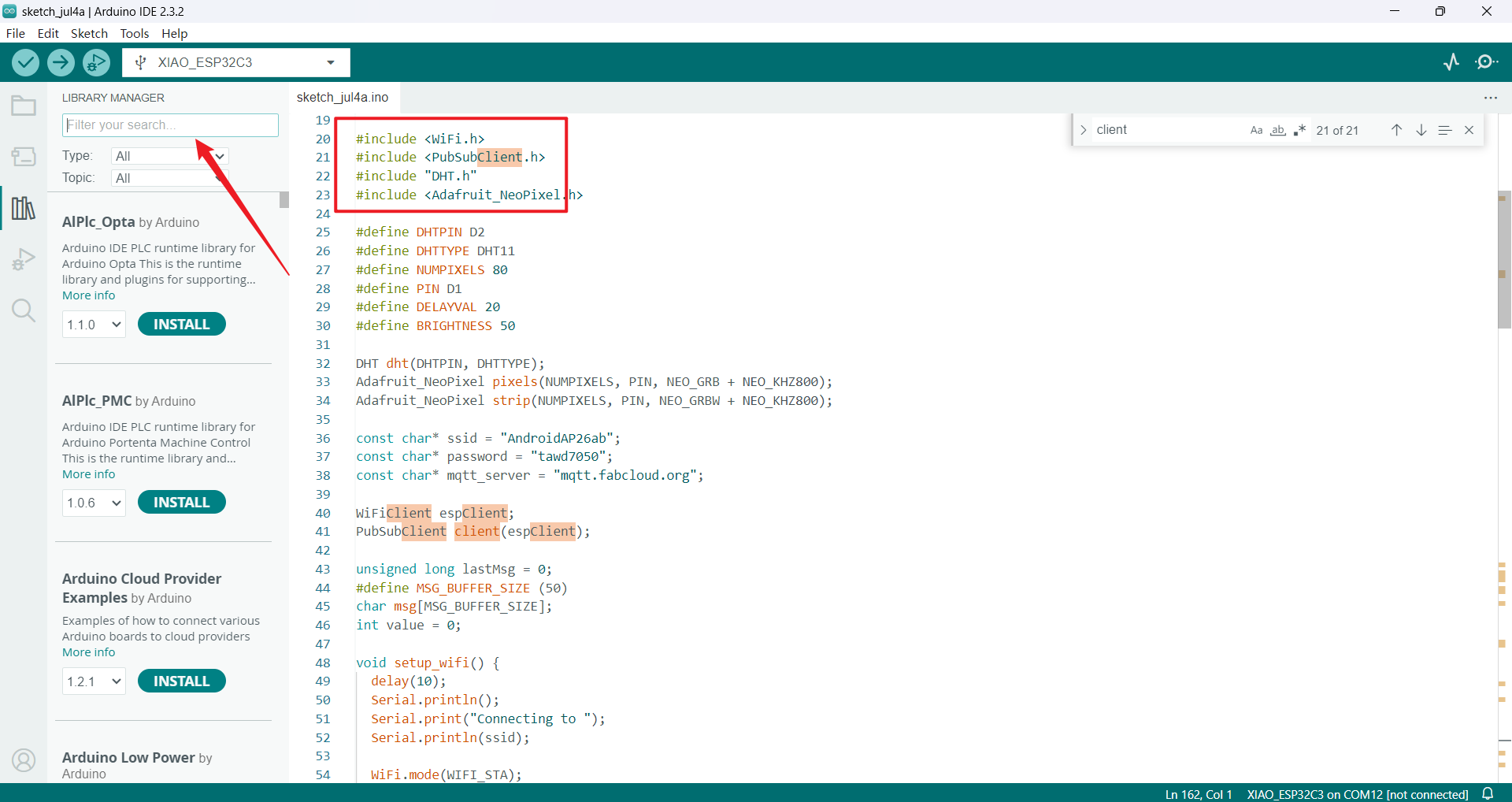Open the account profile icon

click(x=24, y=760)
